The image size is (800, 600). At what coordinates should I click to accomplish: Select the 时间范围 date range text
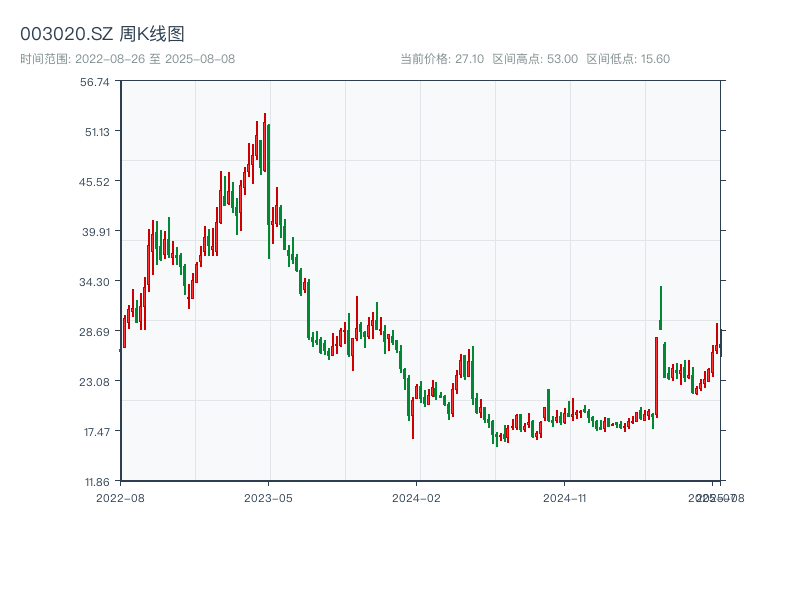pyautogui.click(x=127, y=59)
